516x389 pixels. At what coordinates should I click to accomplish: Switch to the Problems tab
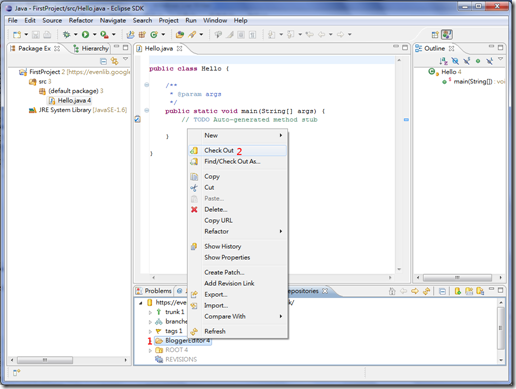[x=154, y=291]
